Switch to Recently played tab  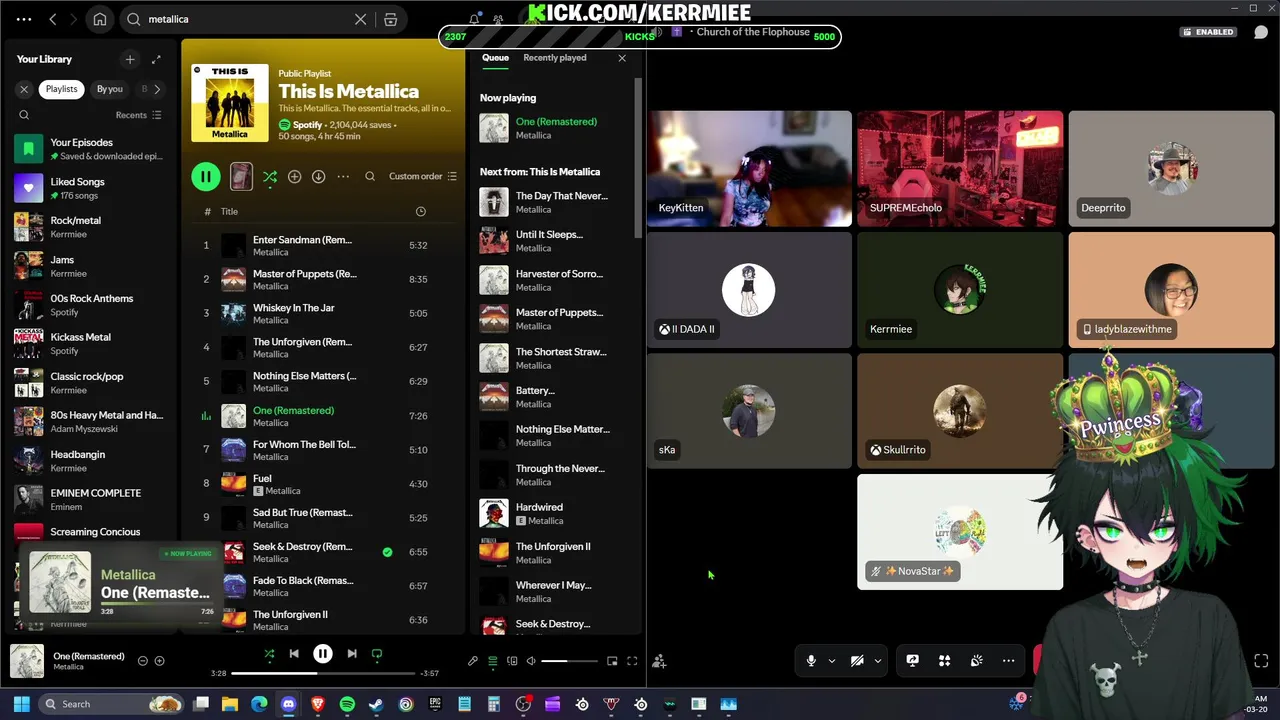point(555,58)
